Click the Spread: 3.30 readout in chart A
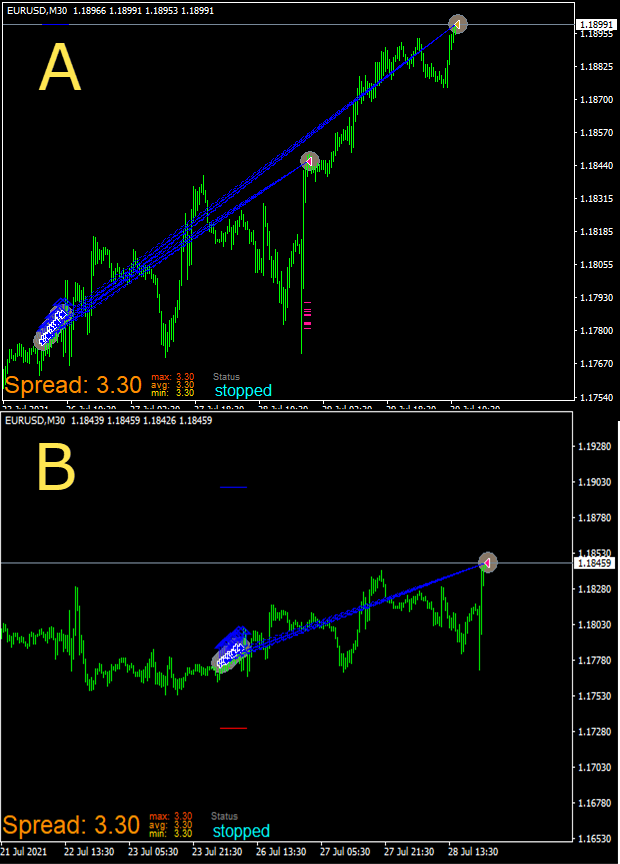Screen dimensions: 620x864 coord(73,385)
